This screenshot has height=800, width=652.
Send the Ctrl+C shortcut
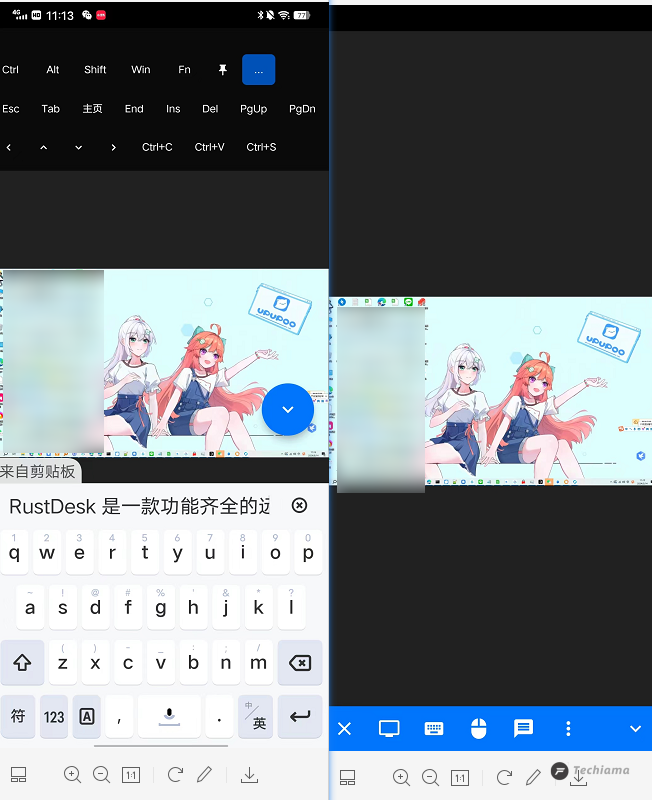click(157, 147)
